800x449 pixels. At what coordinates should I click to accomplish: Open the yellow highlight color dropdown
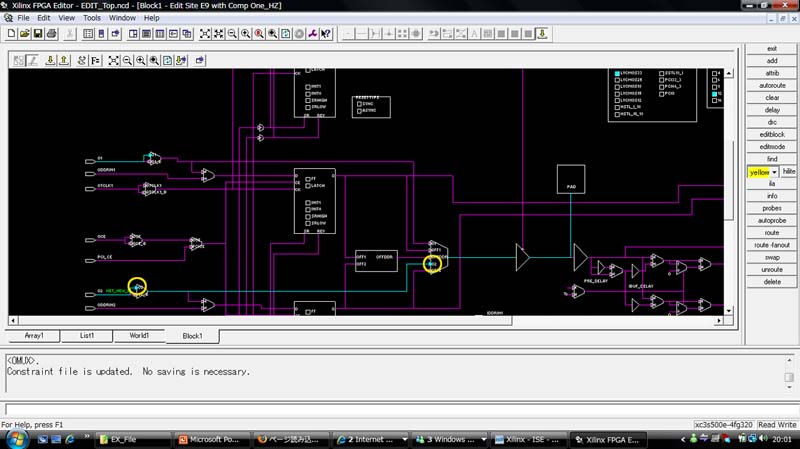pos(774,172)
